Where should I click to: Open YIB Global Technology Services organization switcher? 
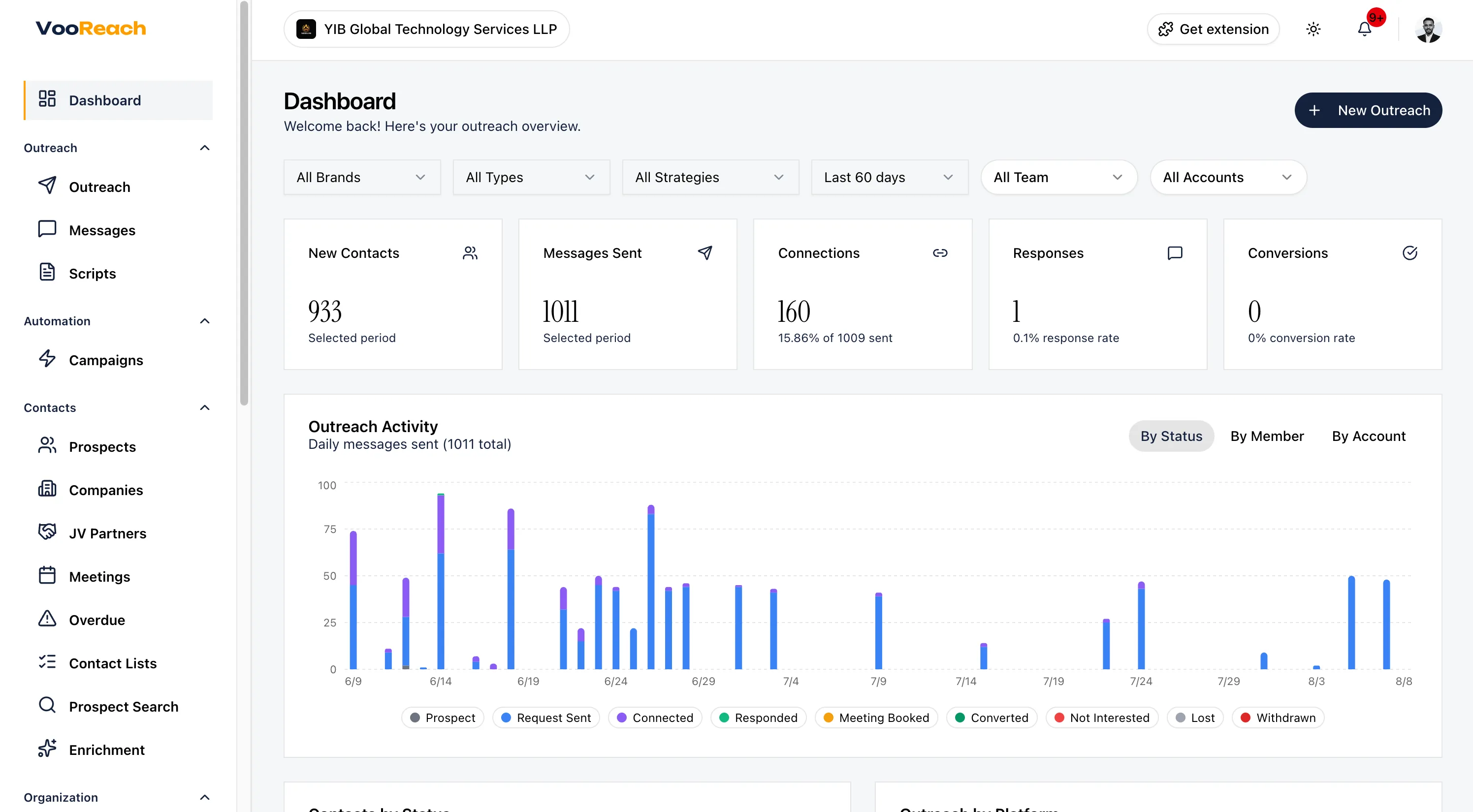click(426, 29)
